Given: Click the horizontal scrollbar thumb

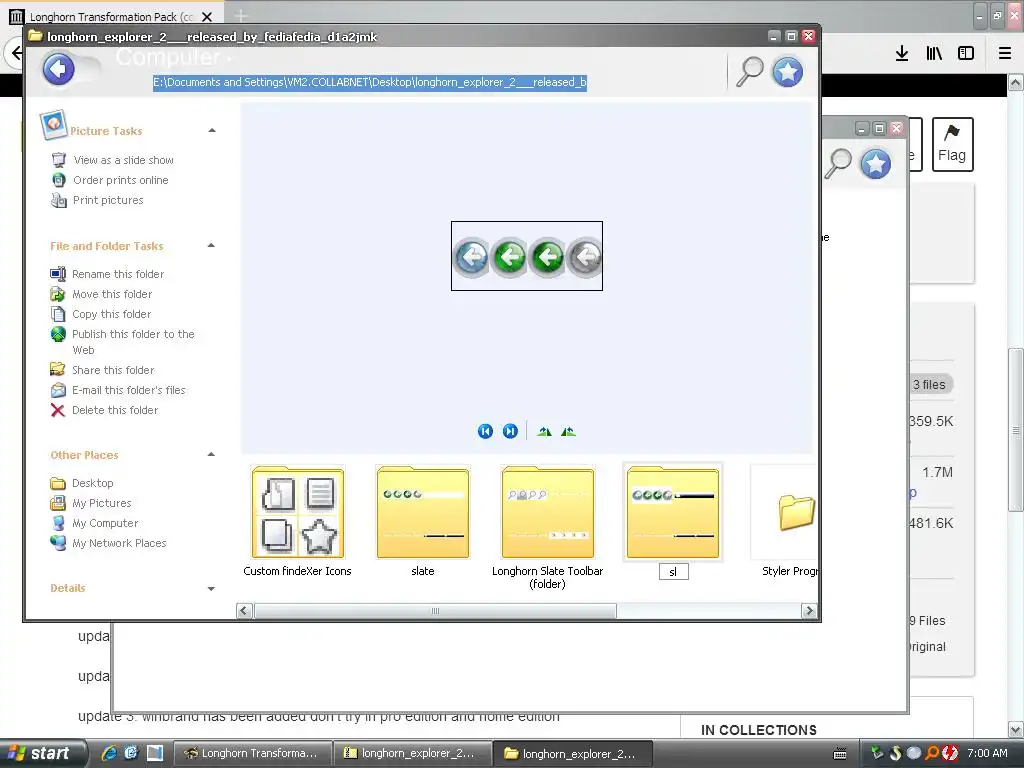Looking at the screenshot, I should coord(435,611).
